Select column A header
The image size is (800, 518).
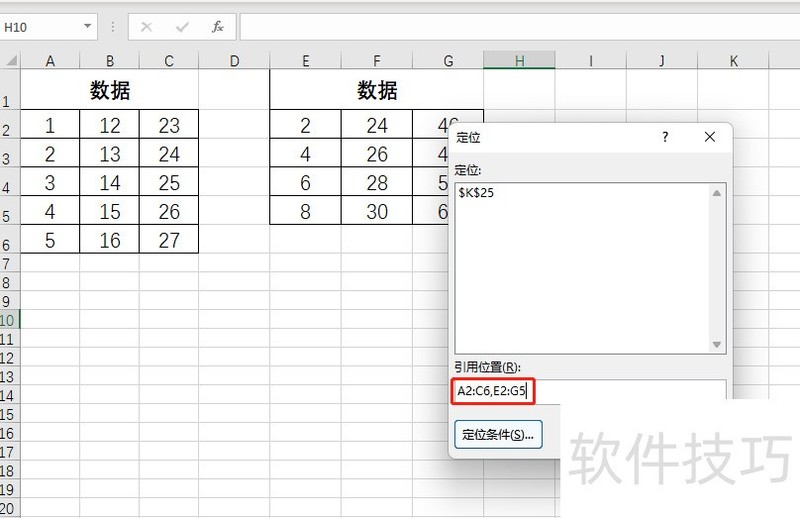coord(50,61)
